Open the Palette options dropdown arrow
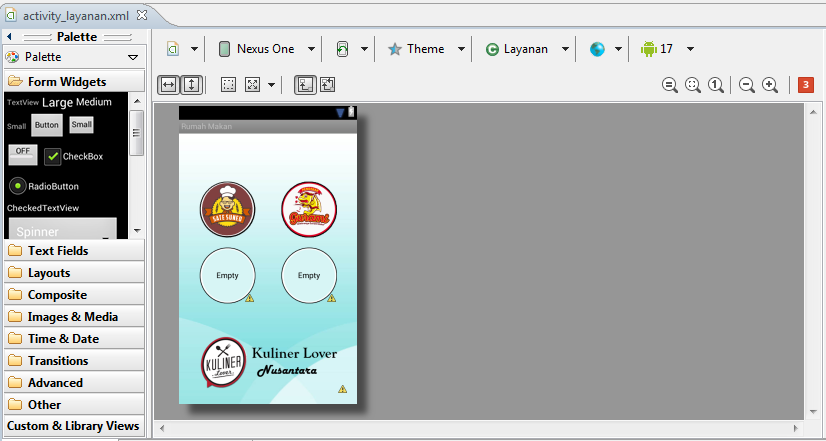Screen dimensions: 826x441 pyautogui.click(x=133, y=57)
